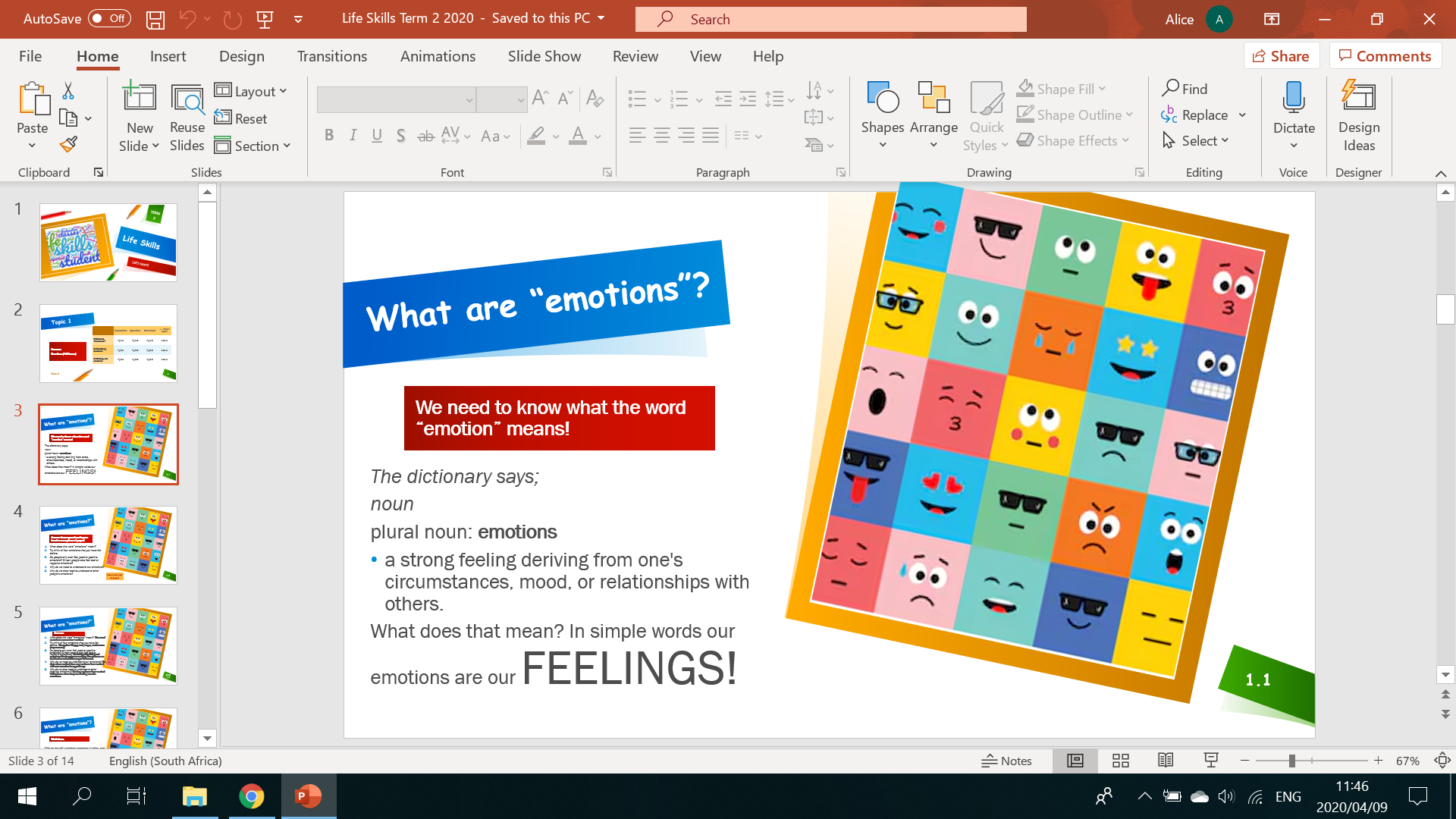Screen dimensions: 1456x819
Task: Toggle Notes pane from status bar
Action: (x=1006, y=761)
